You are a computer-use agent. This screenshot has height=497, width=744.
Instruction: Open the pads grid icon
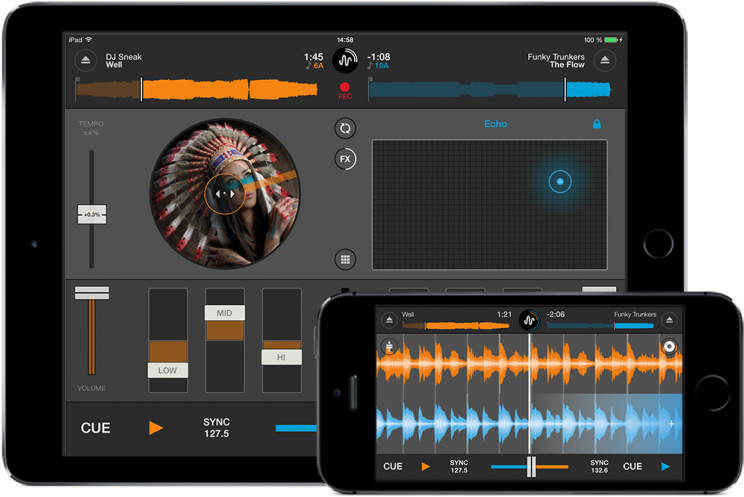345,259
